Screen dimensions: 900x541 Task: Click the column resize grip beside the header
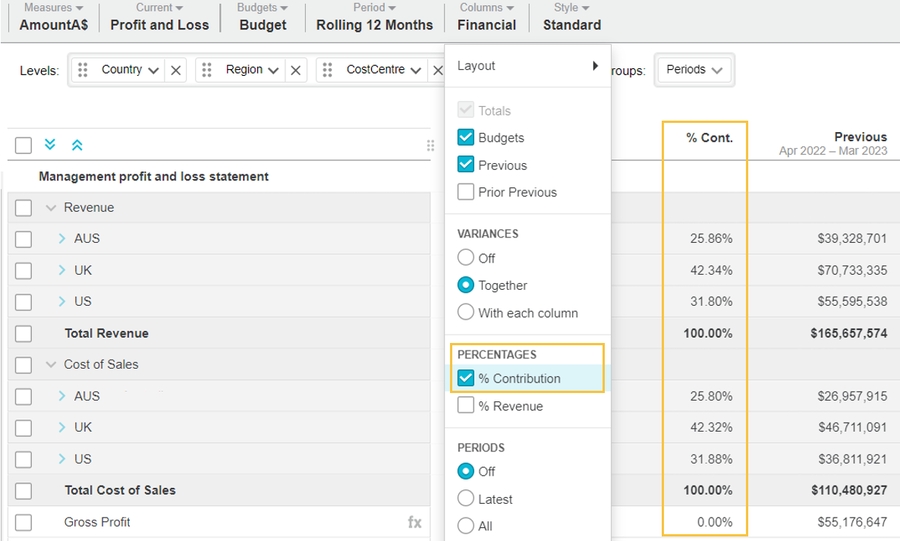(x=430, y=145)
